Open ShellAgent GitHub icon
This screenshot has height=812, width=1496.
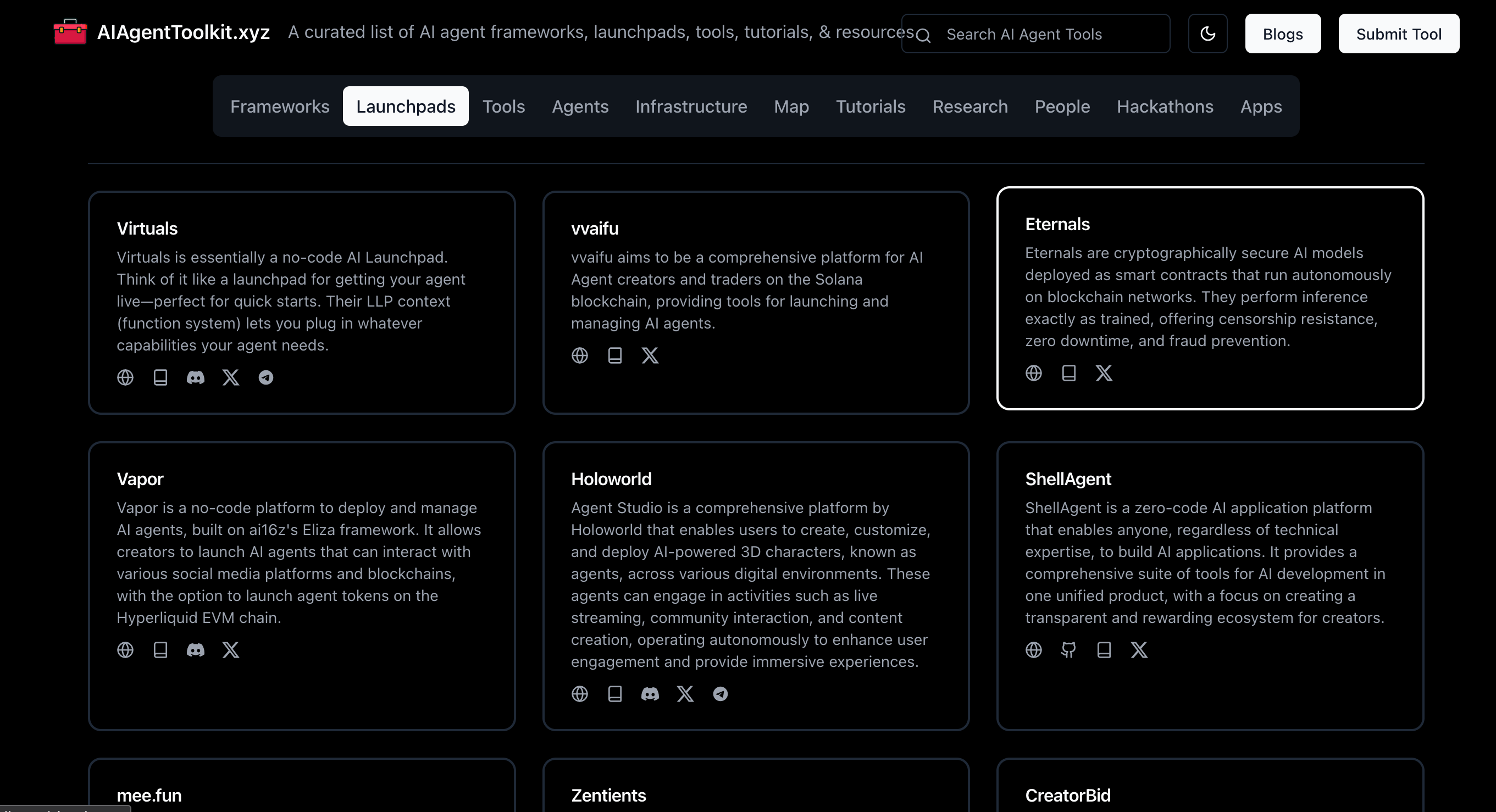(x=1068, y=649)
